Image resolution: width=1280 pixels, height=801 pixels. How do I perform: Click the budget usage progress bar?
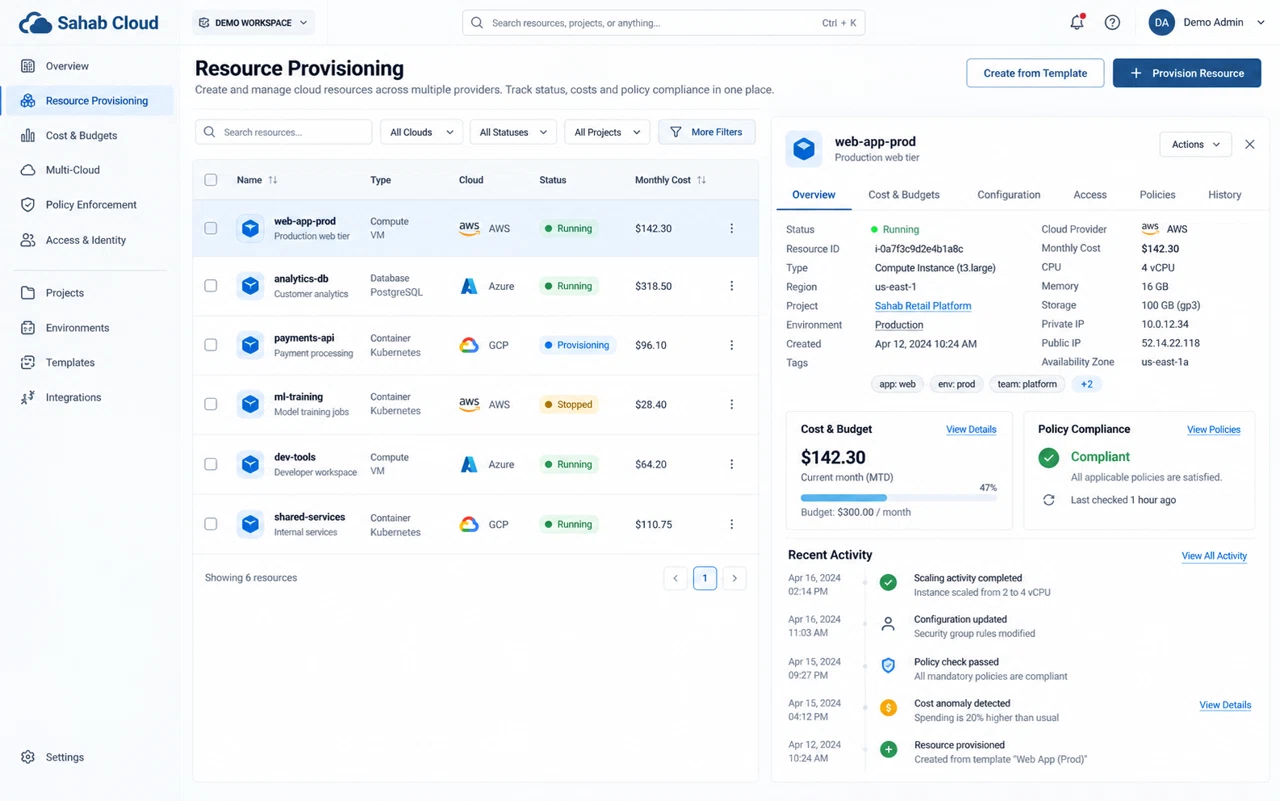point(899,498)
